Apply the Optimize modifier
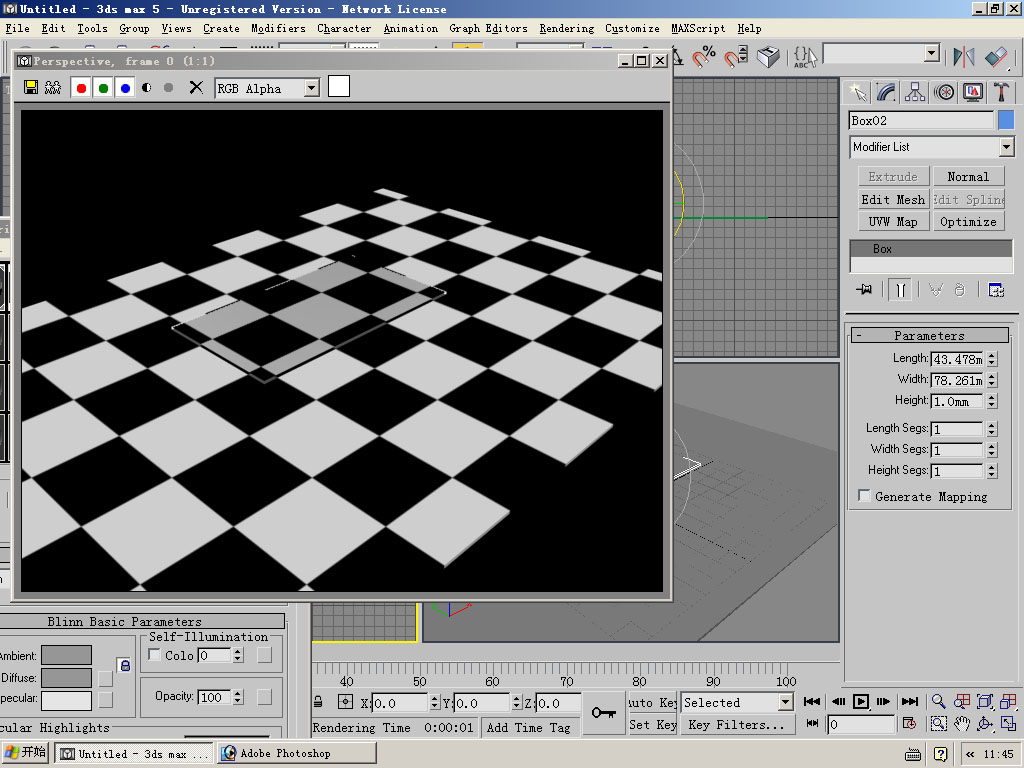 click(x=968, y=221)
